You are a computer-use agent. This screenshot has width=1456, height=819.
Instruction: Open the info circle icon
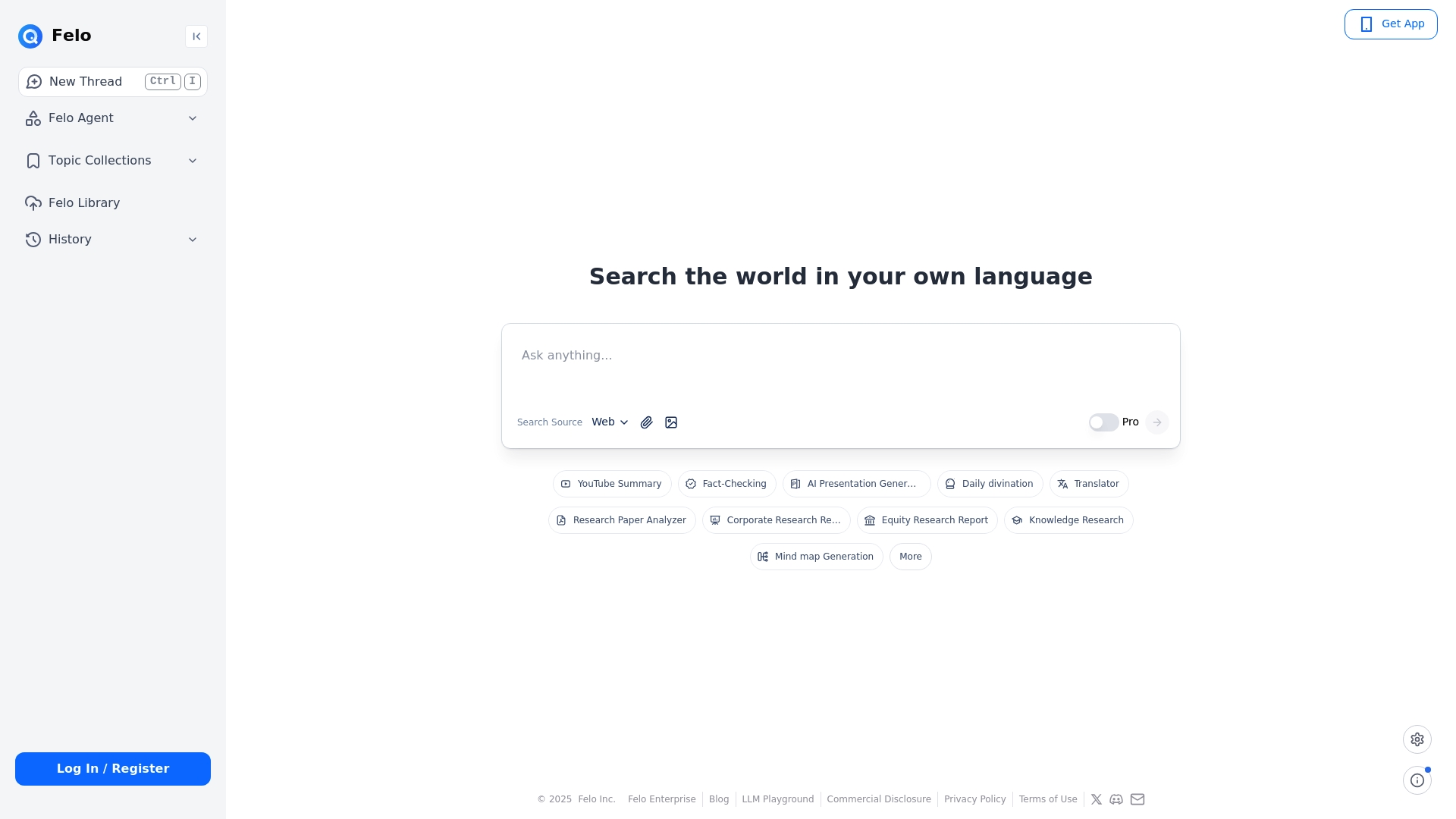tap(1417, 780)
